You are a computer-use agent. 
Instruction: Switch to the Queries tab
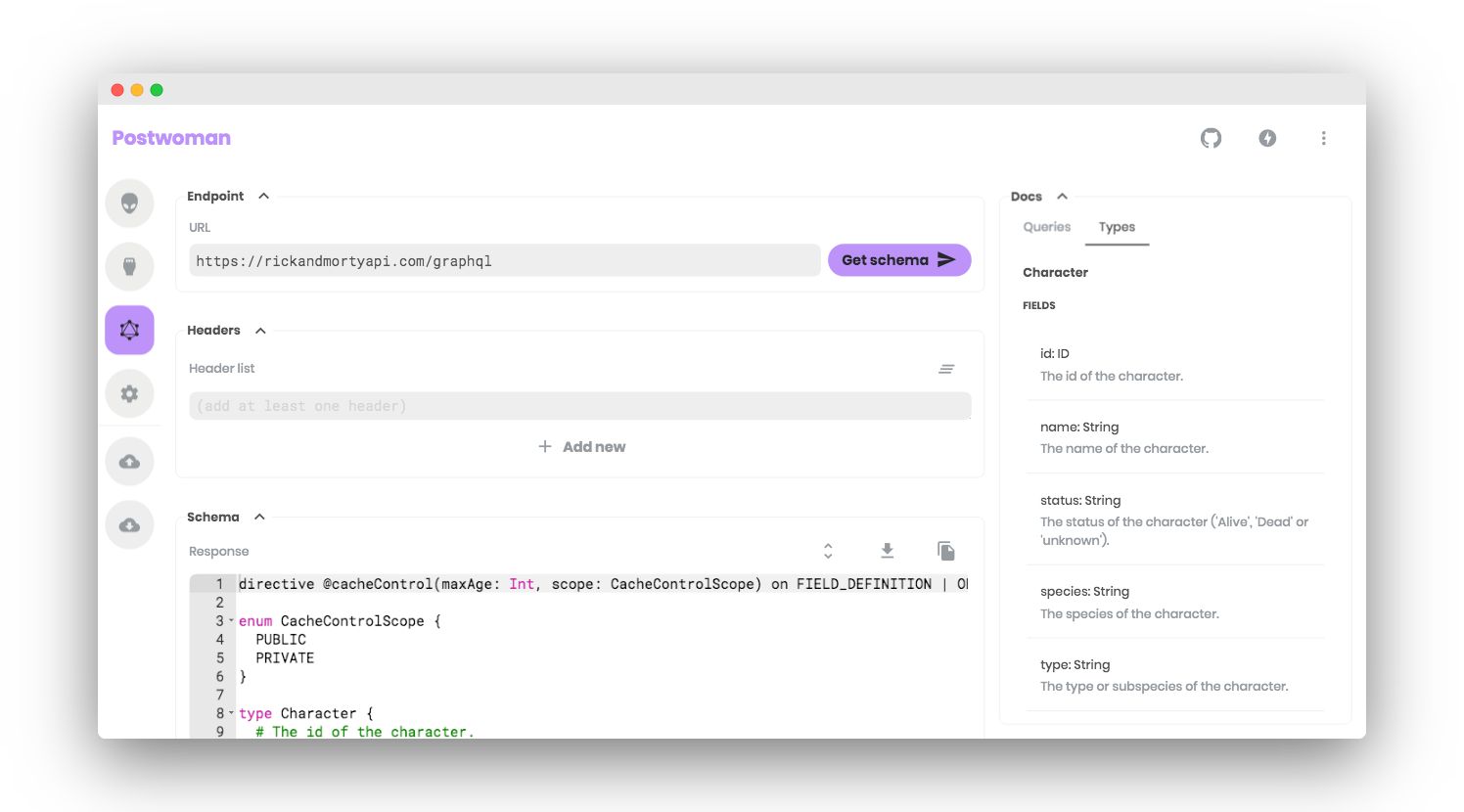coord(1046,226)
